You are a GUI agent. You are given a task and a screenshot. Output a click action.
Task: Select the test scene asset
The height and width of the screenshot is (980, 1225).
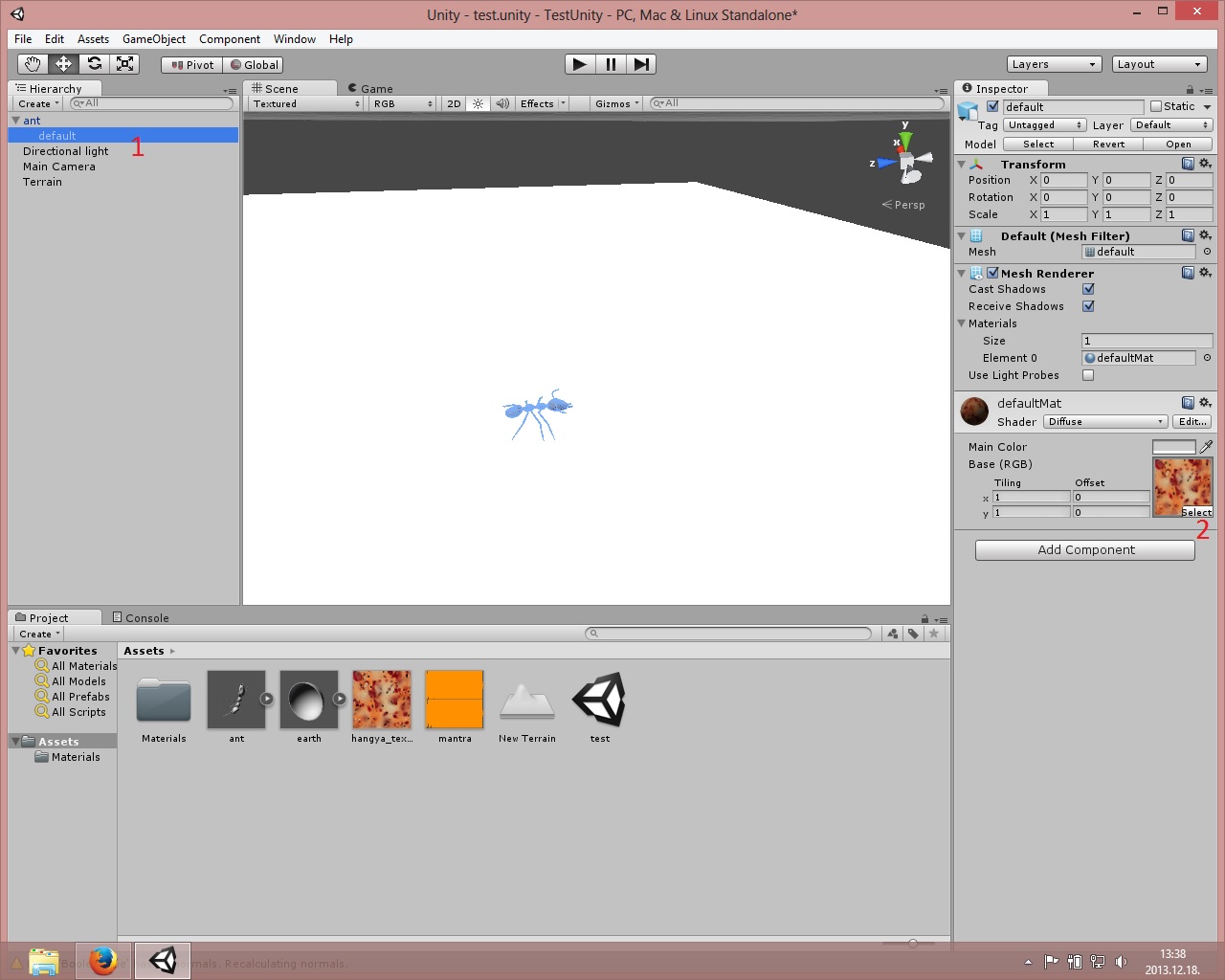[x=600, y=706]
